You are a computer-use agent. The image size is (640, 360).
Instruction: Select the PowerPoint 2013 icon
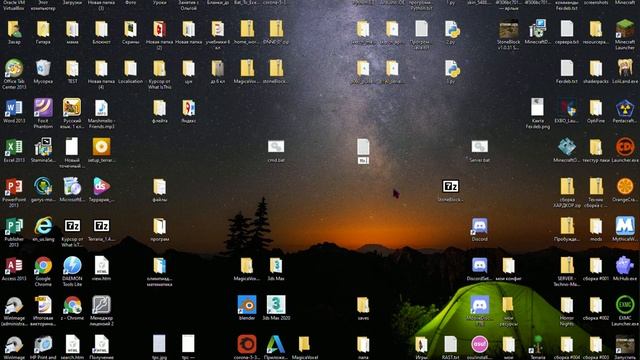(14, 187)
